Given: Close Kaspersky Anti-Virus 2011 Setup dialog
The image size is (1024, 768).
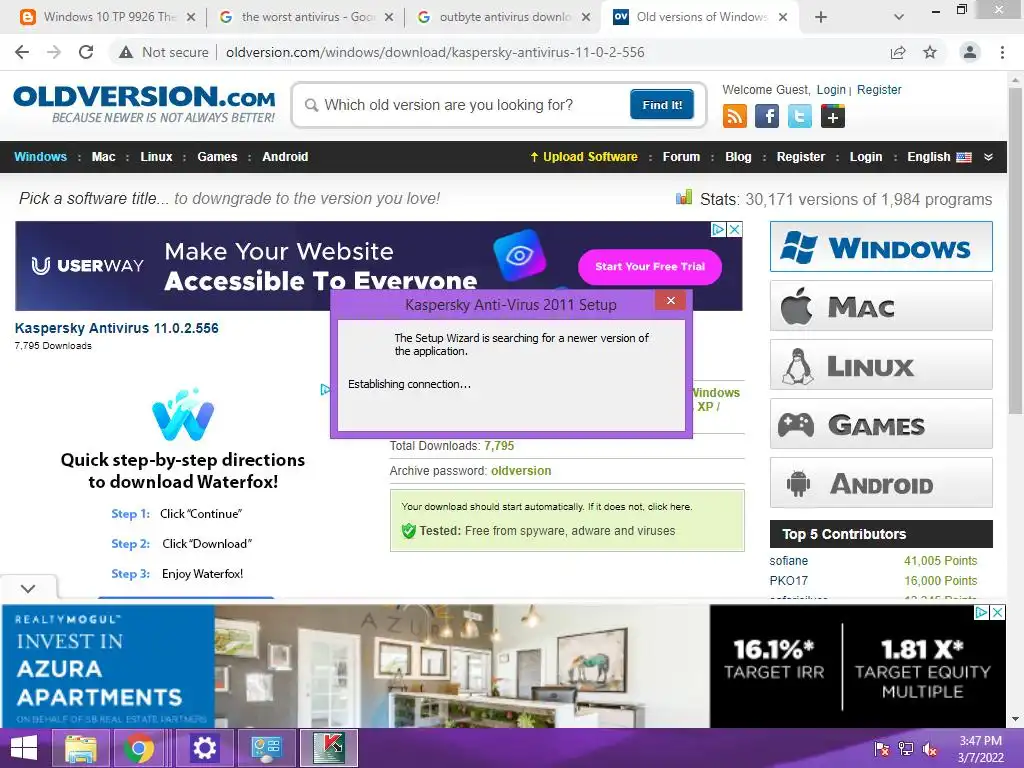Looking at the screenshot, I should point(671,300).
